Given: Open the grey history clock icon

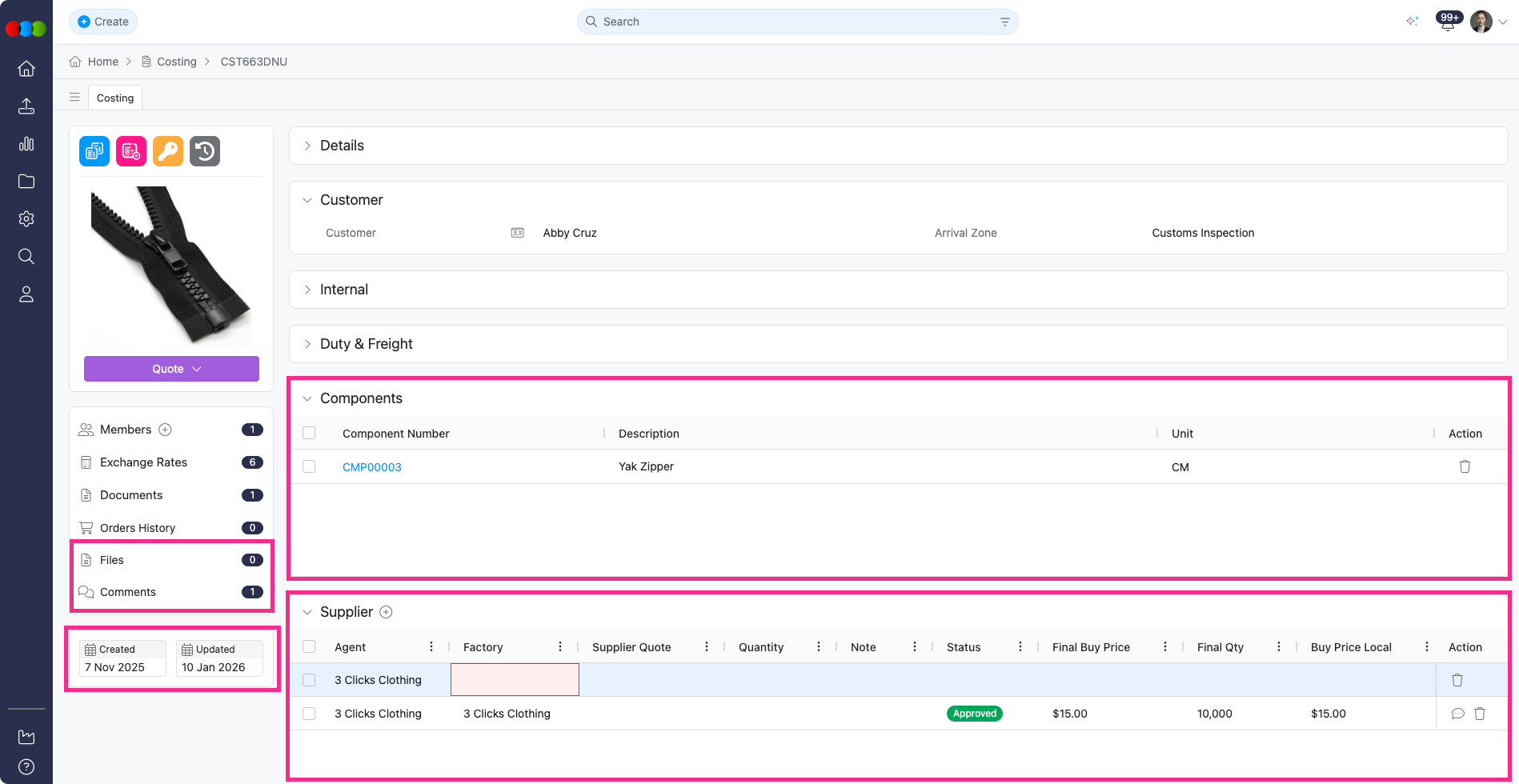Looking at the screenshot, I should [x=205, y=151].
